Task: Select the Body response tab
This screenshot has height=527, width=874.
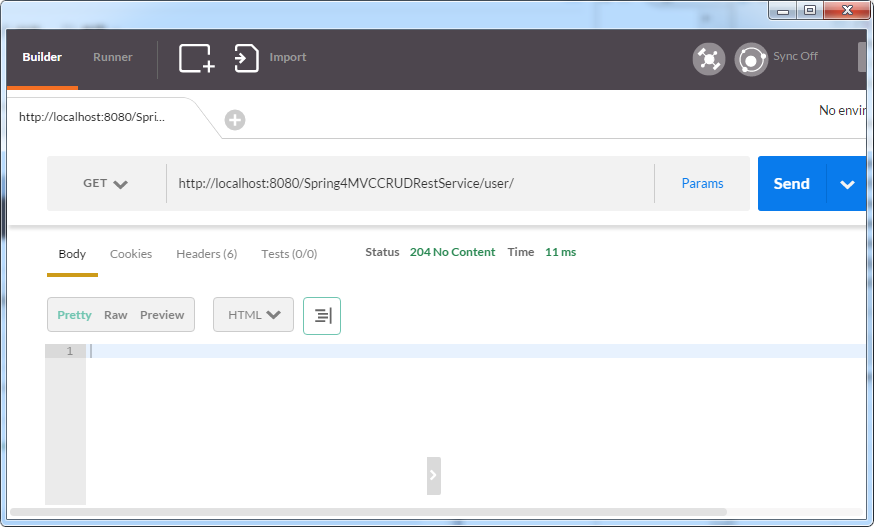Action: coord(72,254)
